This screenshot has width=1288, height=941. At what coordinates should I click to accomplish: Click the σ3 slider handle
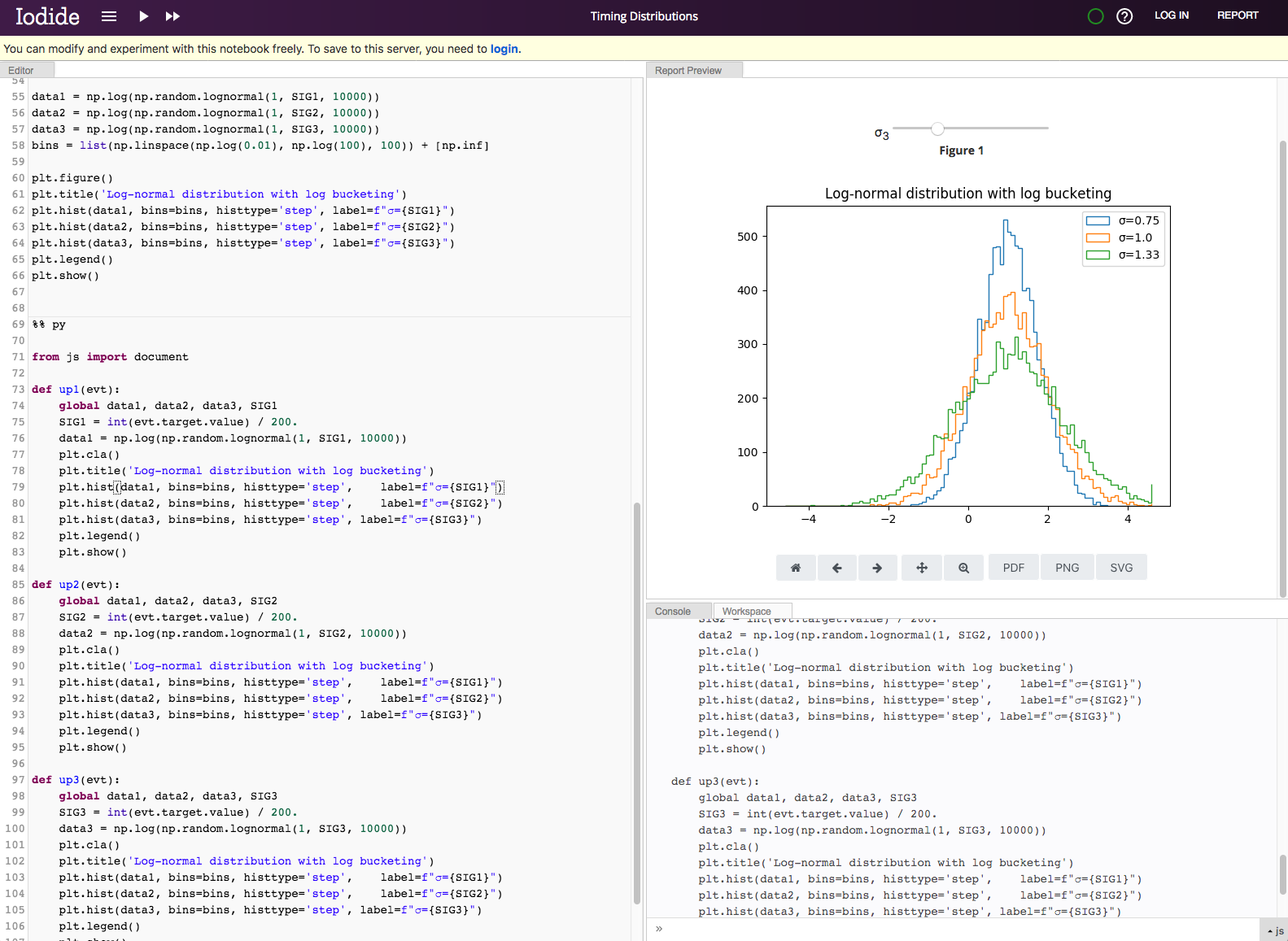click(x=938, y=129)
